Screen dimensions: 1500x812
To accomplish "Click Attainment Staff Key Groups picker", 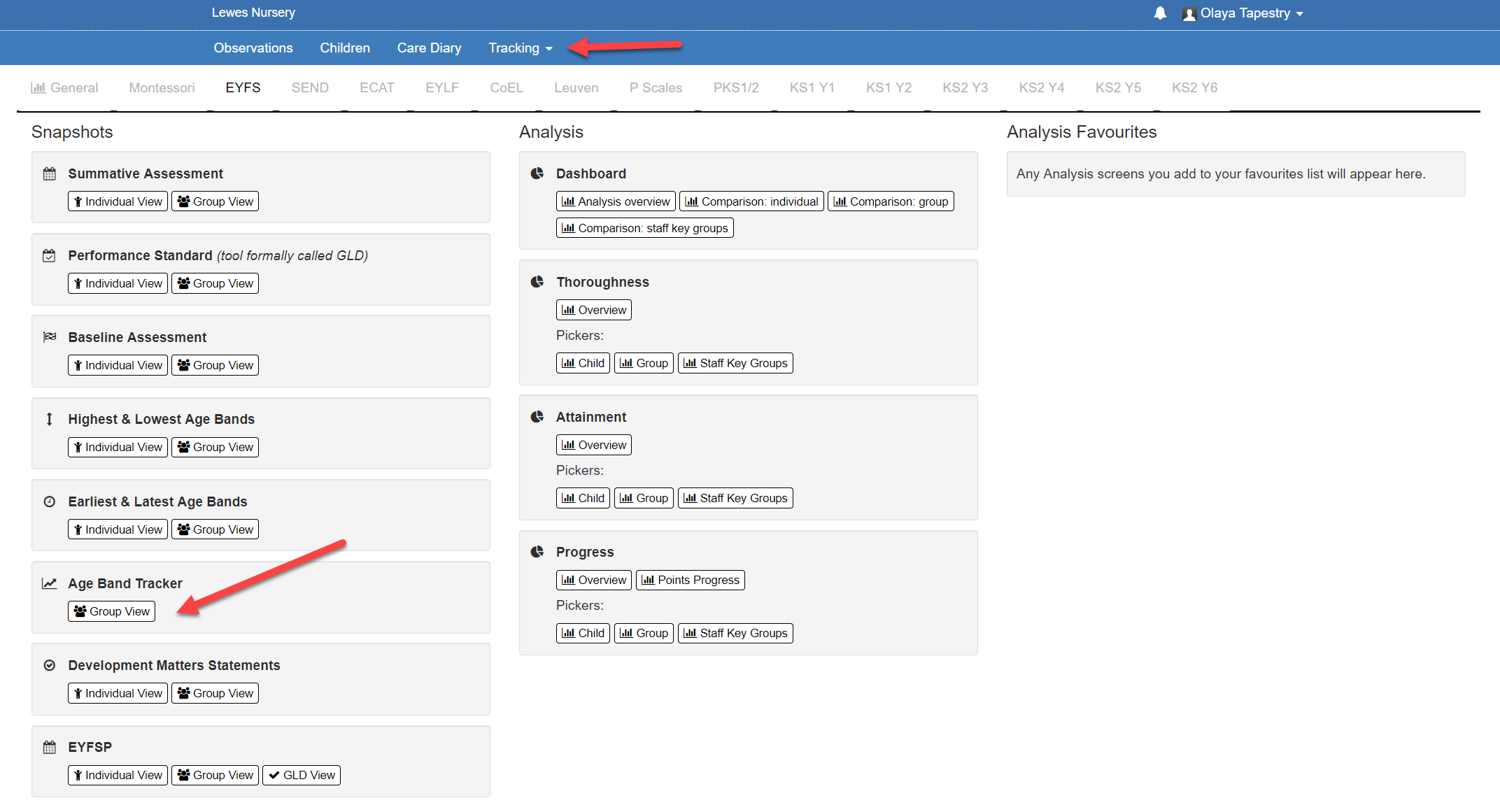I will (735, 498).
